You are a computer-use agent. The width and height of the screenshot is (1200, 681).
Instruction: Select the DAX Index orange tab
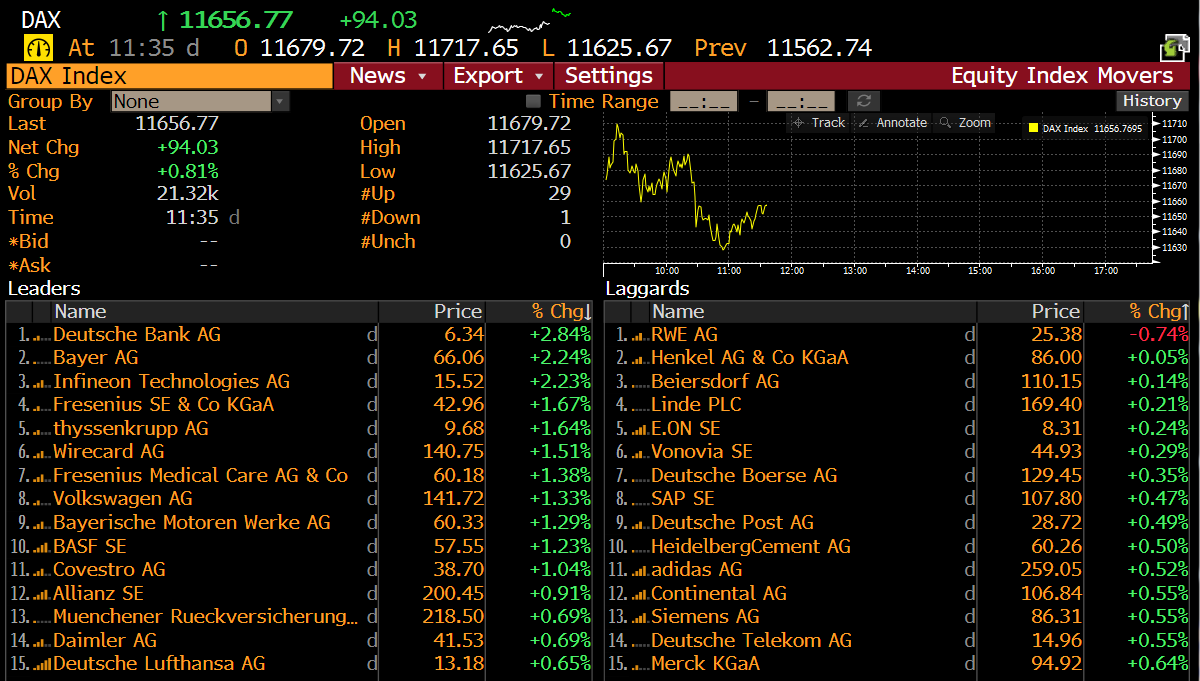[169, 76]
